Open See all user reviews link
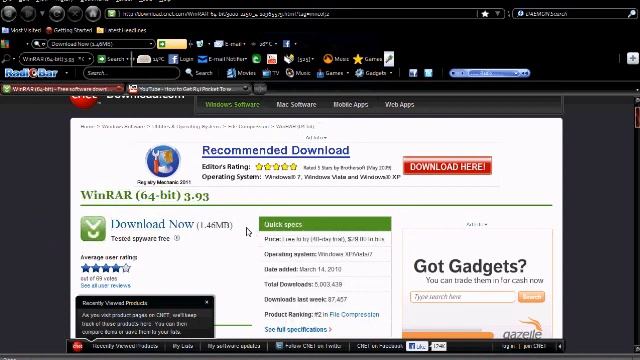The height and width of the screenshot is (360, 640). point(105,286)
